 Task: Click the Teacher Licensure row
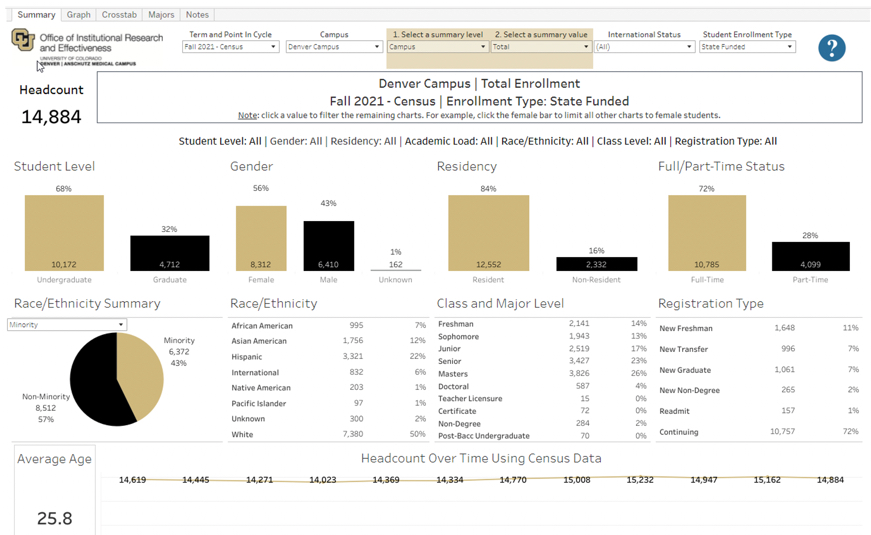pyautogui.click(x=542, y=398)
